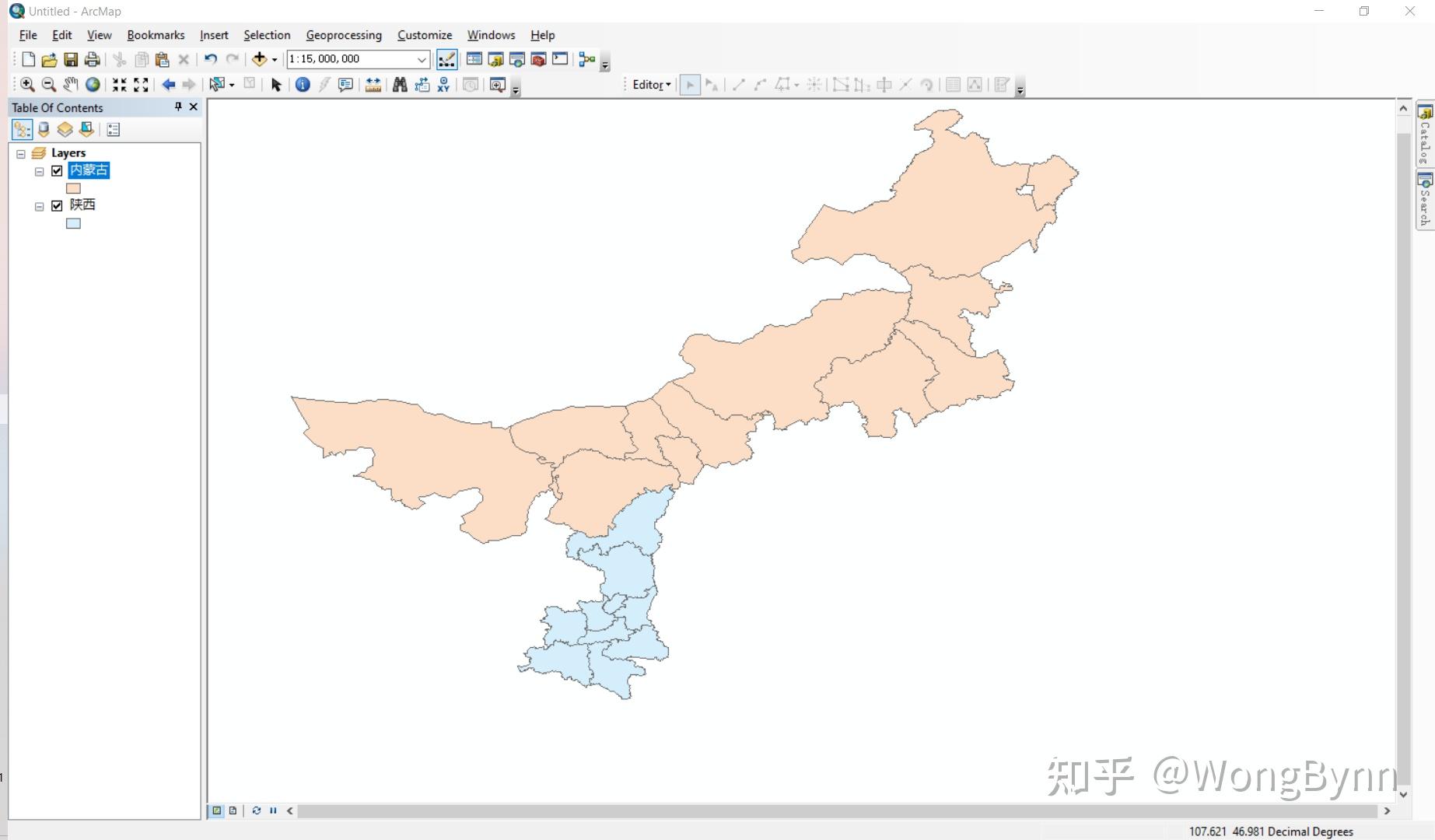1435x840 pixels.
Task: Open the Bookmarks menu
Action: (156, 35)
